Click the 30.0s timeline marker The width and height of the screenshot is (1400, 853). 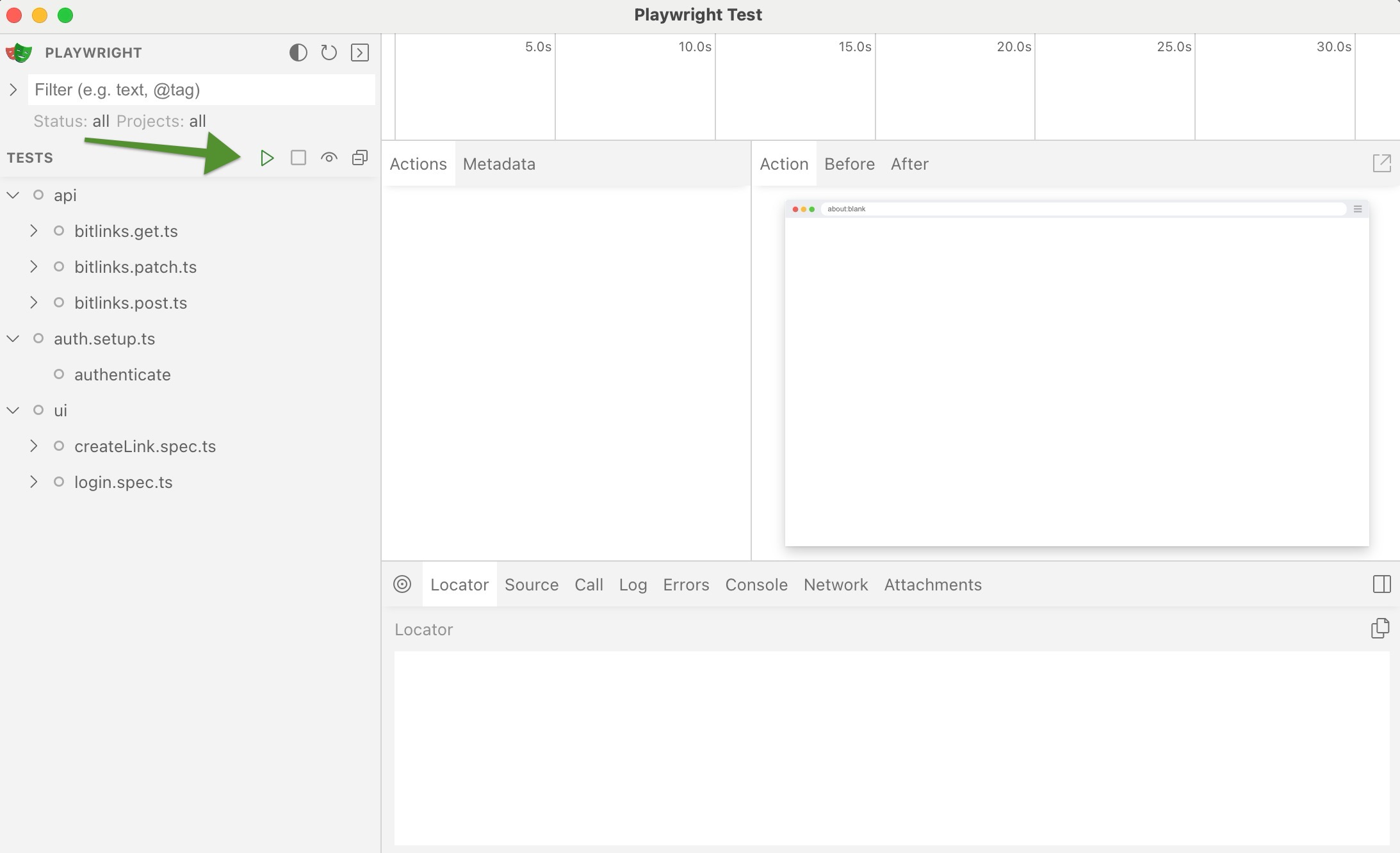click(x=1334, y=47)
